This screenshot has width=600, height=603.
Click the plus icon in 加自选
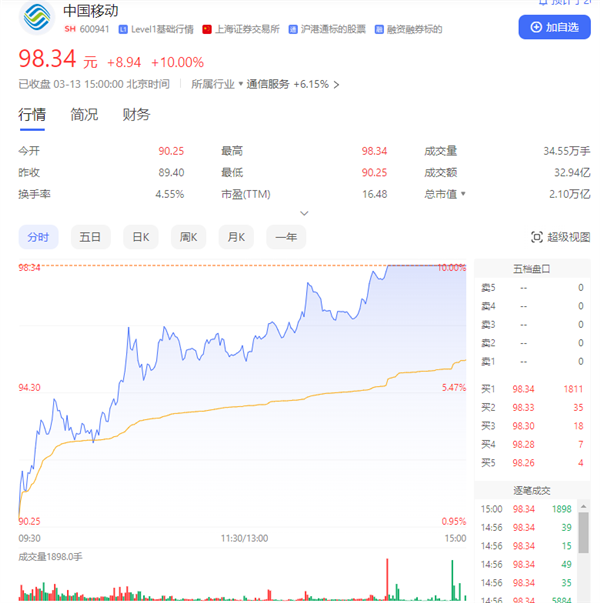coord(536,27)
